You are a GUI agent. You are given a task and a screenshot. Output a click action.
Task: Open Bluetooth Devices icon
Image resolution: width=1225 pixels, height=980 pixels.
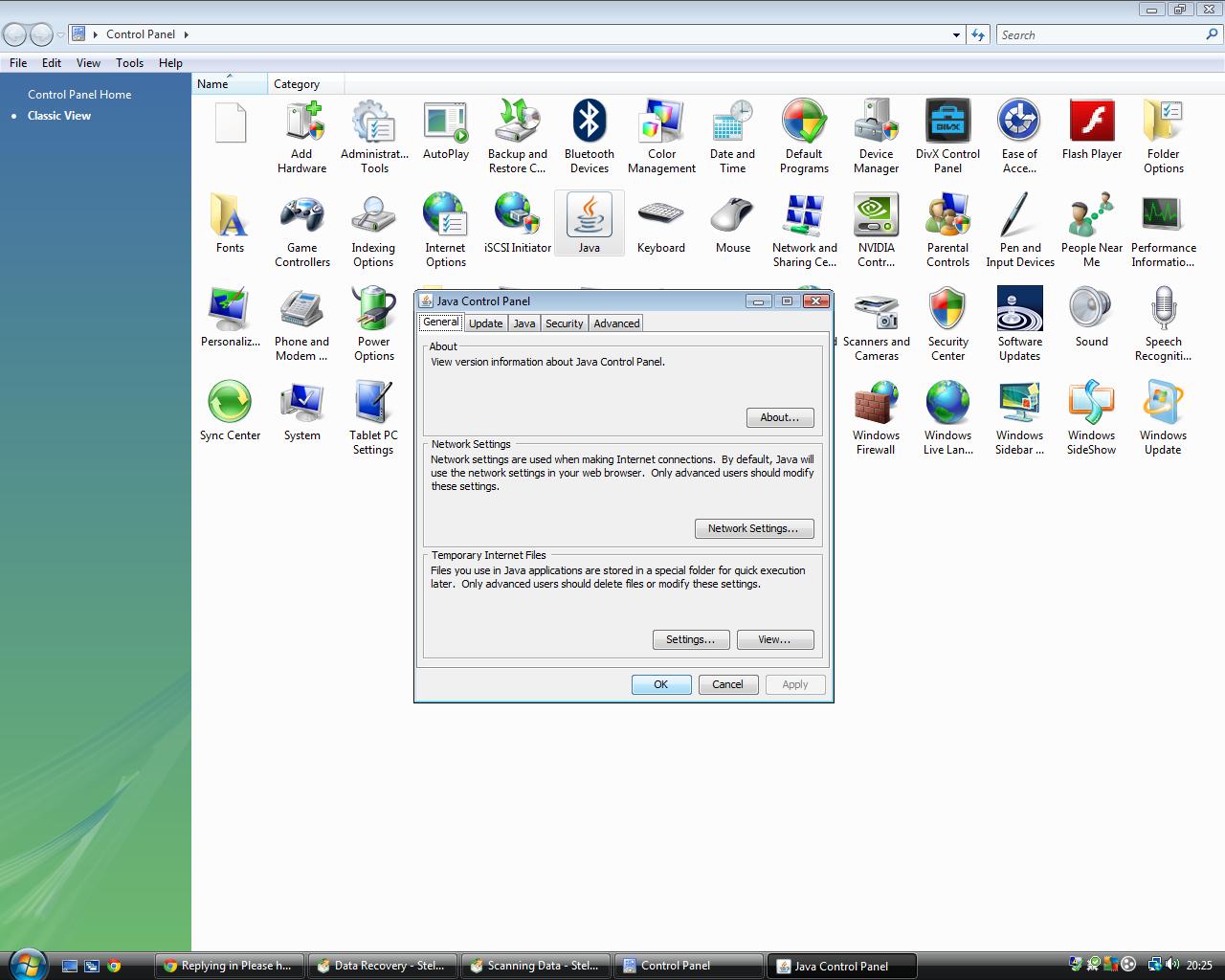590,137
